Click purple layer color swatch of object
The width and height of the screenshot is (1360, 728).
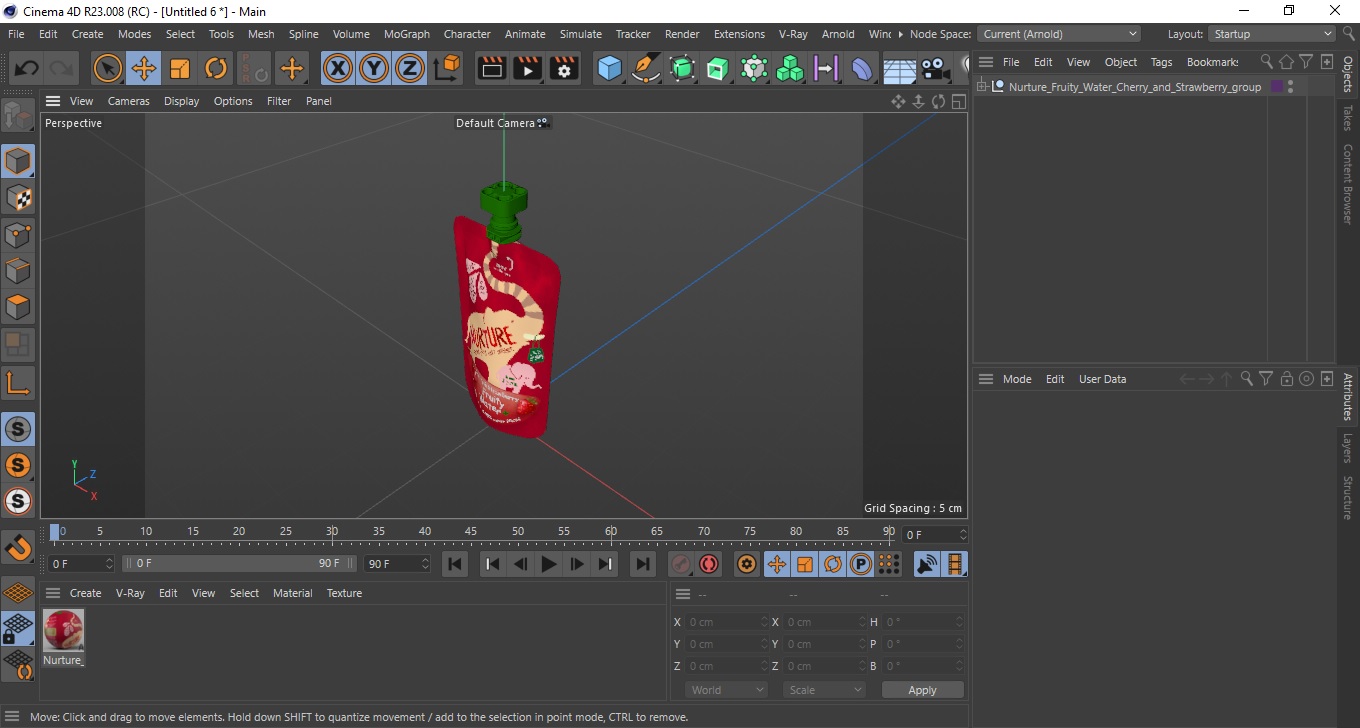tap(1277, 87)
